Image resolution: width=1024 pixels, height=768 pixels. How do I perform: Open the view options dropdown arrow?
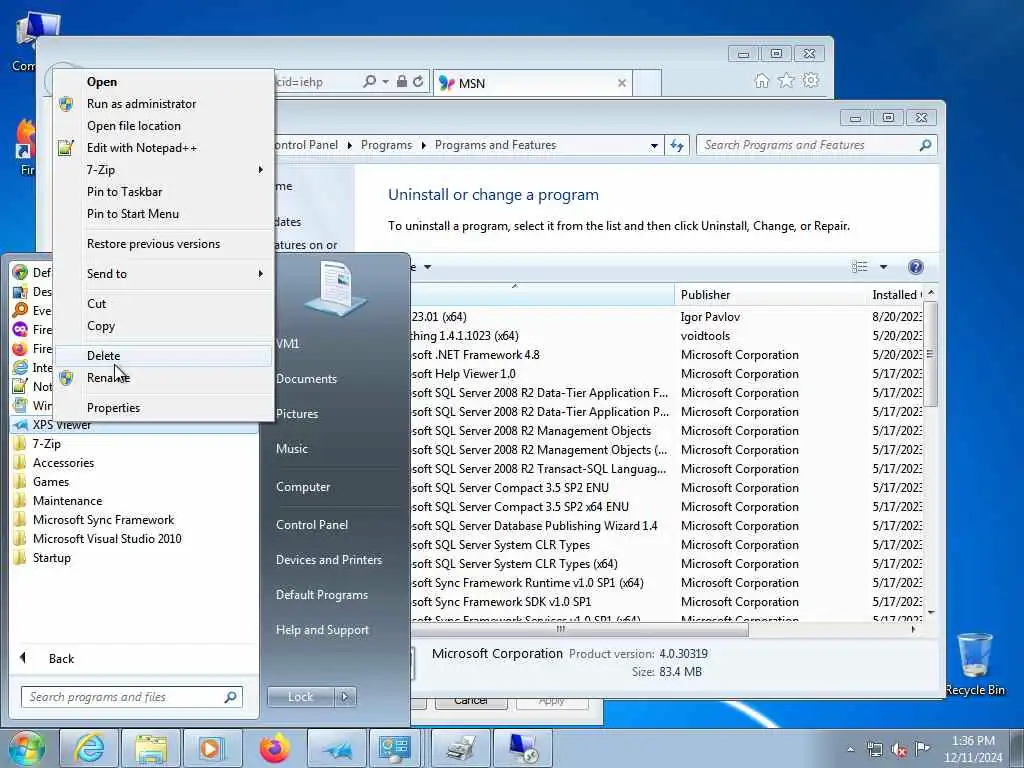click(x=884, y=266)
